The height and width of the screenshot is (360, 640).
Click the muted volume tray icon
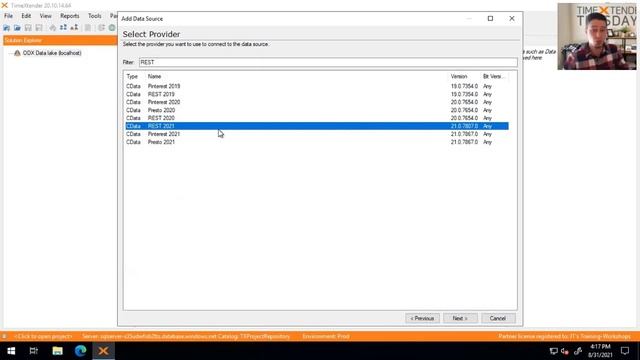tap(565, 351)
